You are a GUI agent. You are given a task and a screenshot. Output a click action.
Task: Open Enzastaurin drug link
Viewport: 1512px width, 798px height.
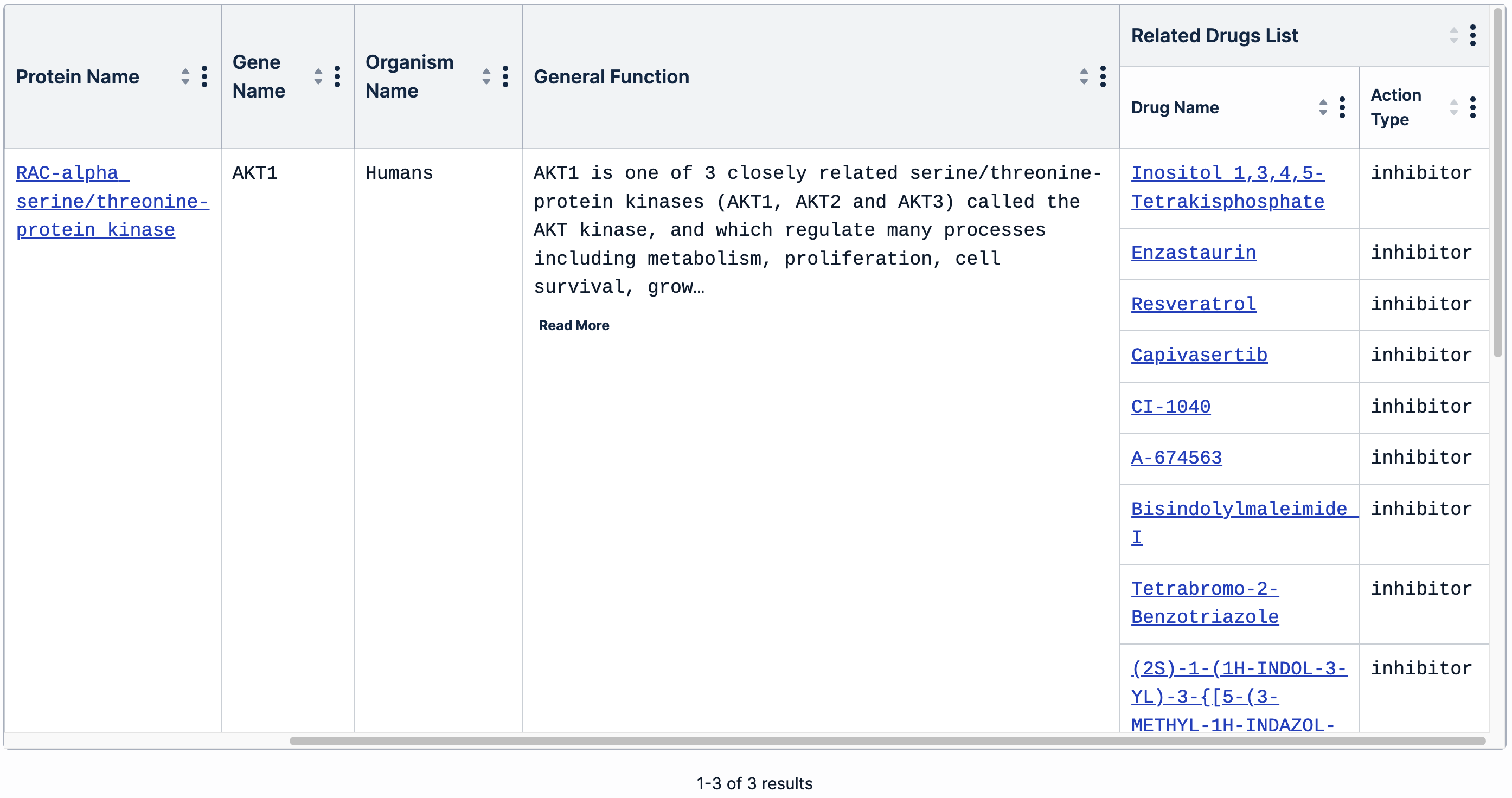pos(1193,253)
